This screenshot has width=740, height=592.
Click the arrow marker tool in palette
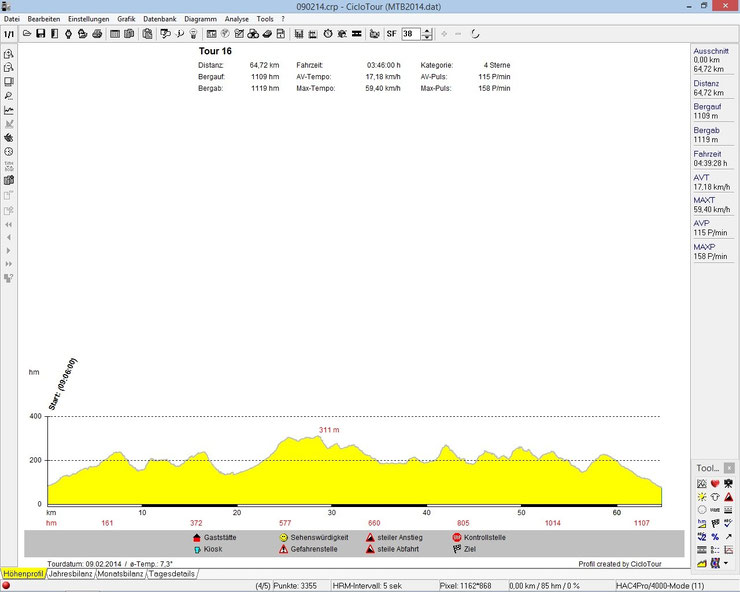click(728, 536)
